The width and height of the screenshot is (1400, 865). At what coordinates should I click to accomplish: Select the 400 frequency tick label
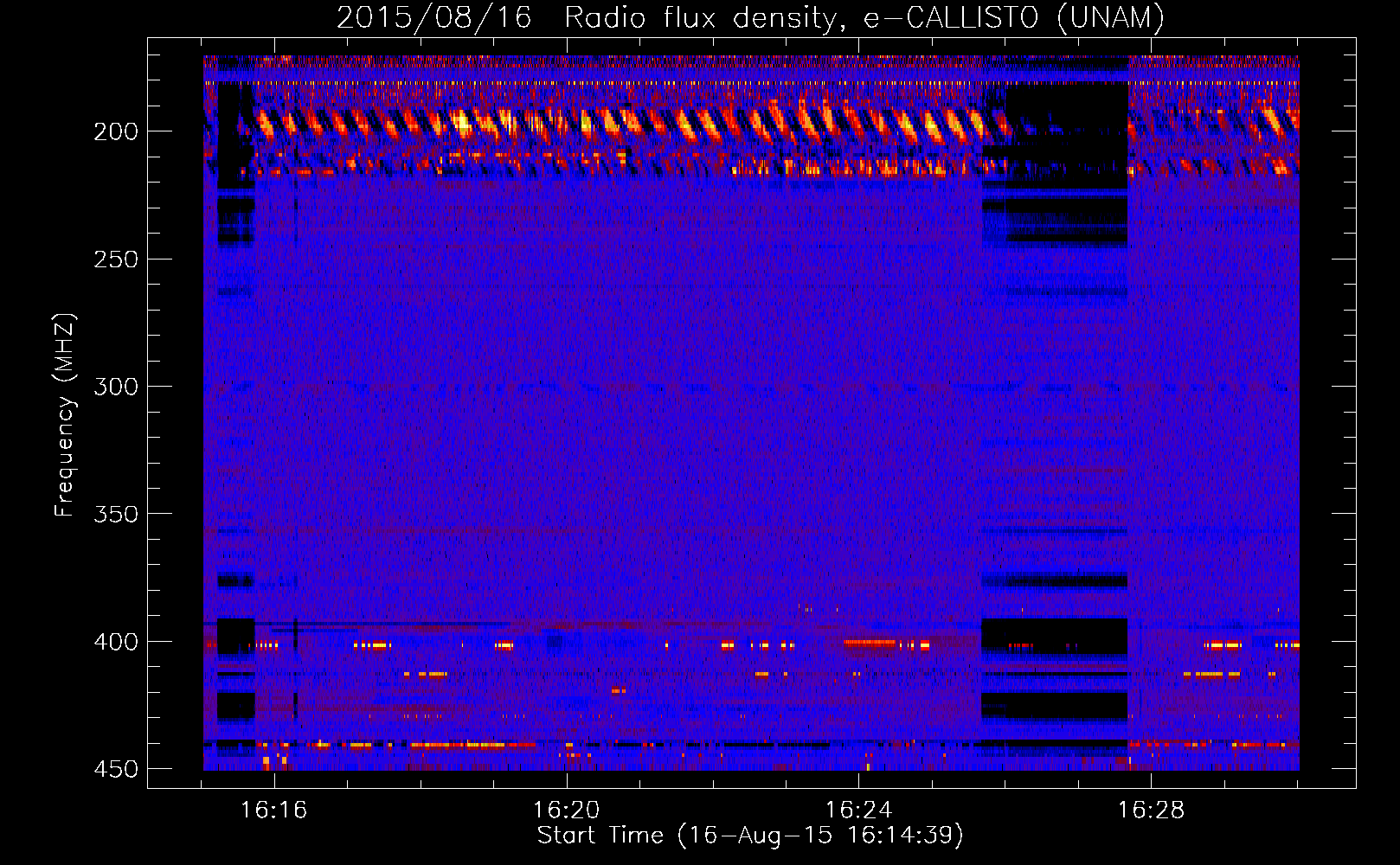point(116,642)
